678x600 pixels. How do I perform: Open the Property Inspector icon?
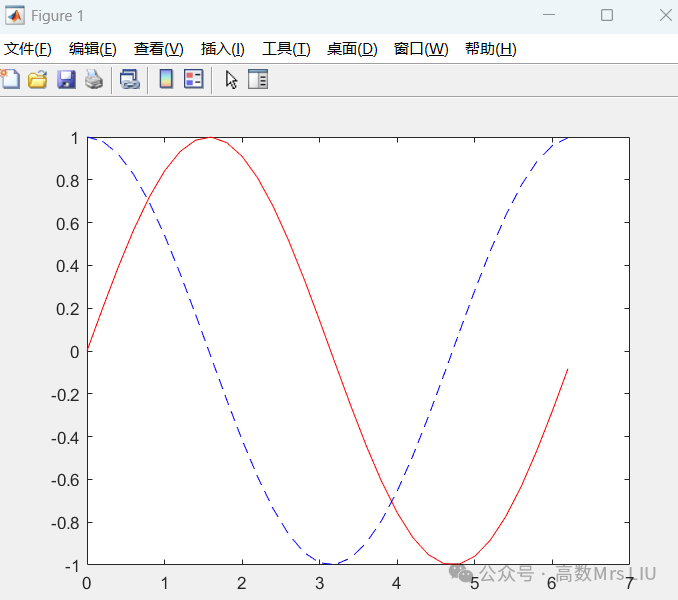pos(258,80)
